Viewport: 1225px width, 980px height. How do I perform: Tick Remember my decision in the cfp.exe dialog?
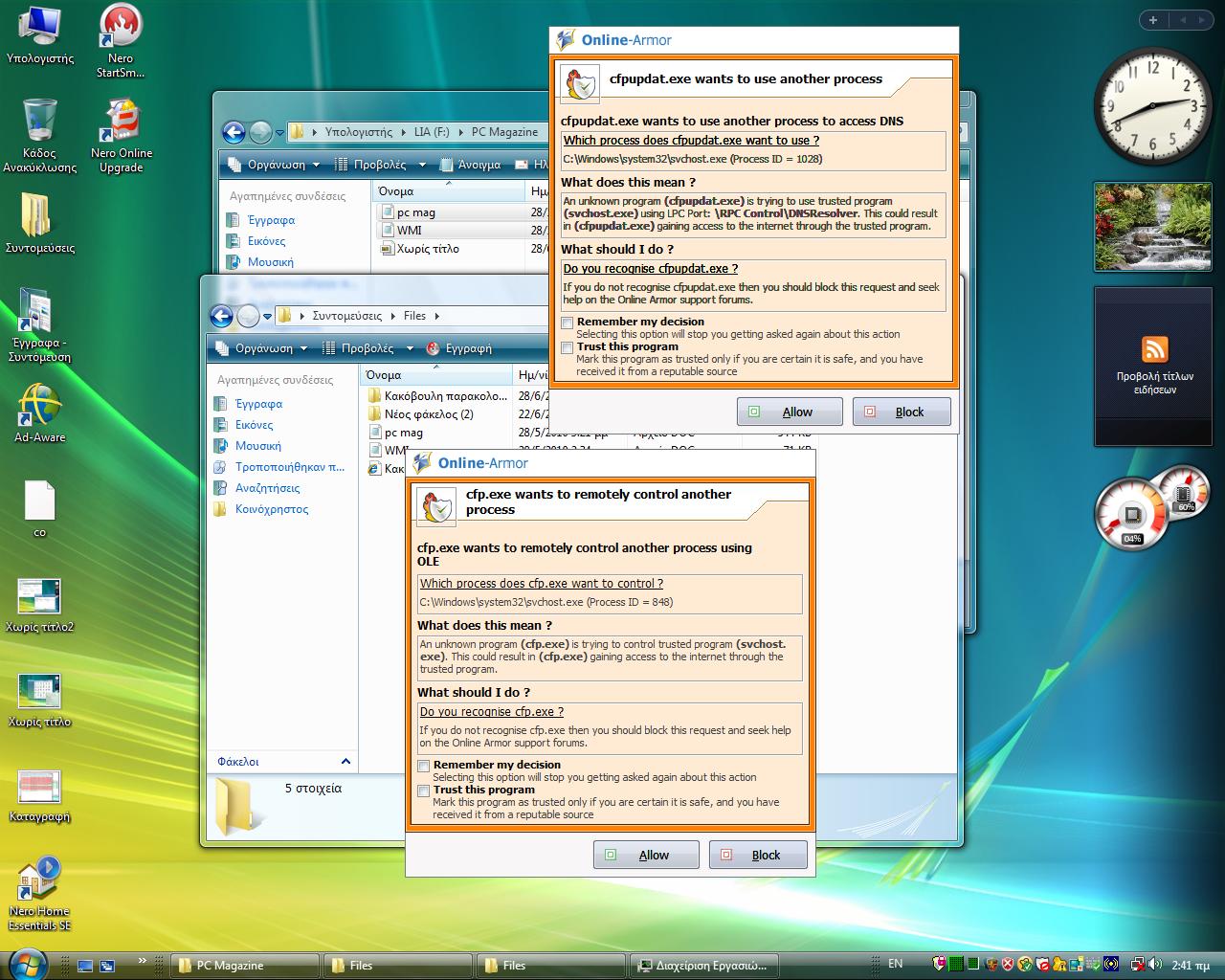tap(424, 766)
